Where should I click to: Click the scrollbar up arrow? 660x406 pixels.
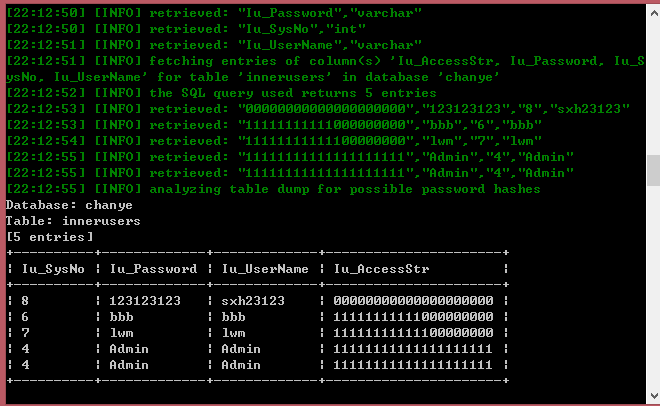(x=654, y=13)
